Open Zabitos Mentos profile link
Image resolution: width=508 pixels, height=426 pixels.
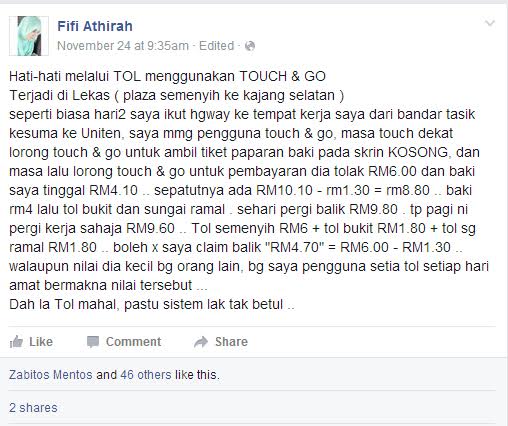(51, 375)
